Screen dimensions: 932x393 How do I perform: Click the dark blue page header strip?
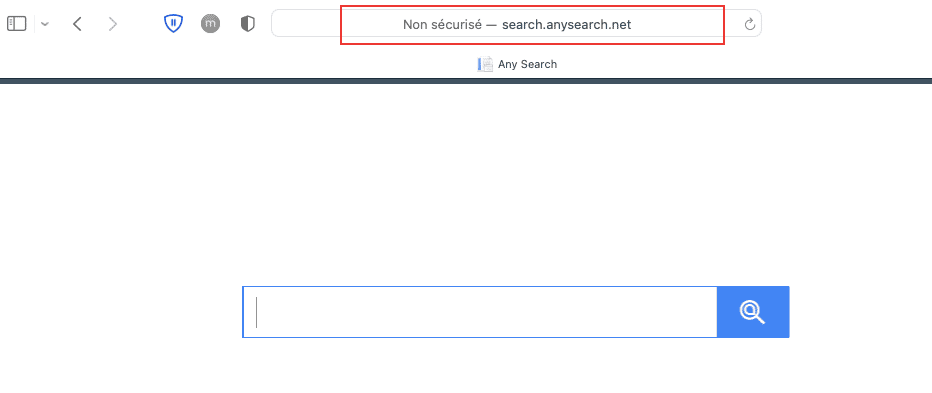(466, 81)
